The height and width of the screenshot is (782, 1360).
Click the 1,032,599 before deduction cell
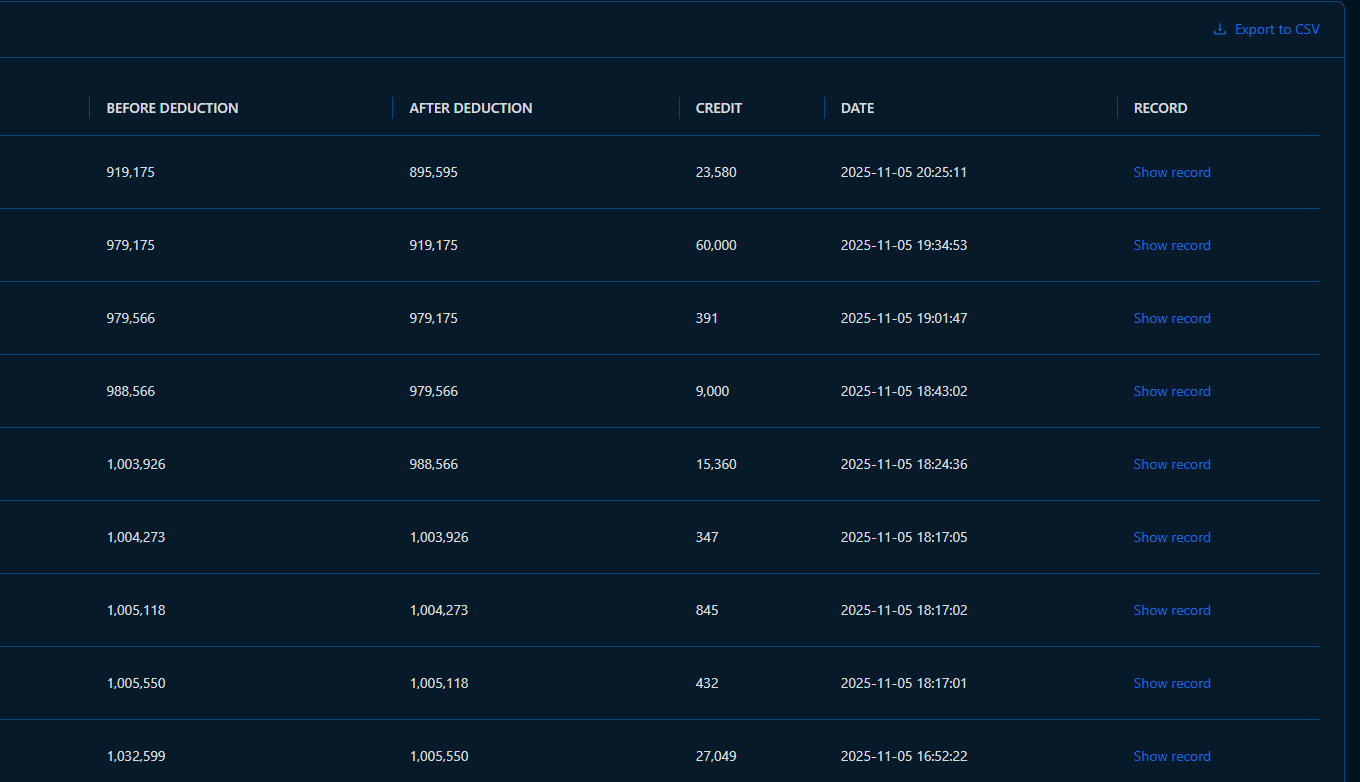[x=135, y=756]
